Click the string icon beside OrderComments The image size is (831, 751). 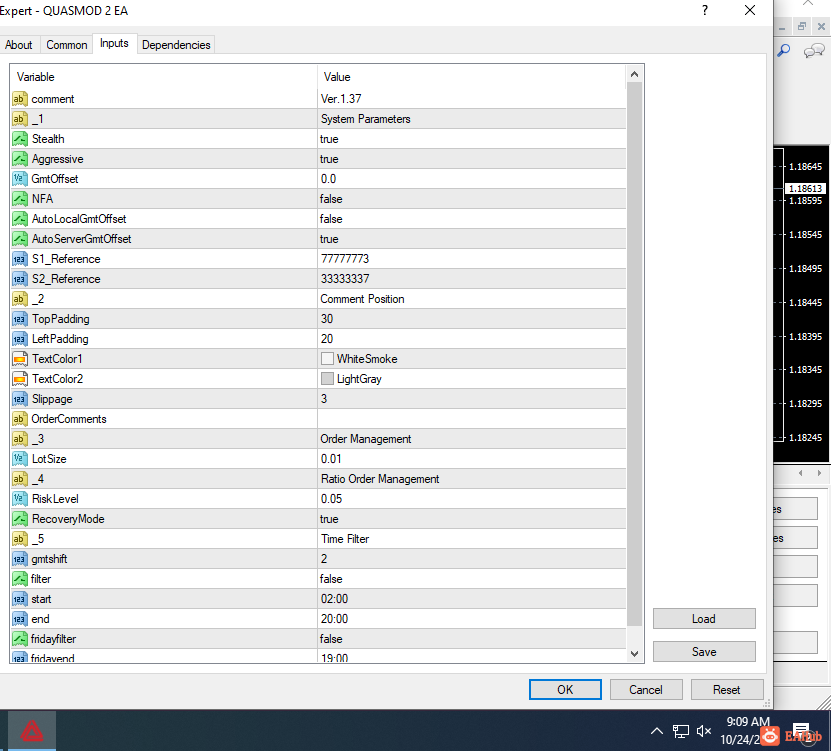(20, 419)
